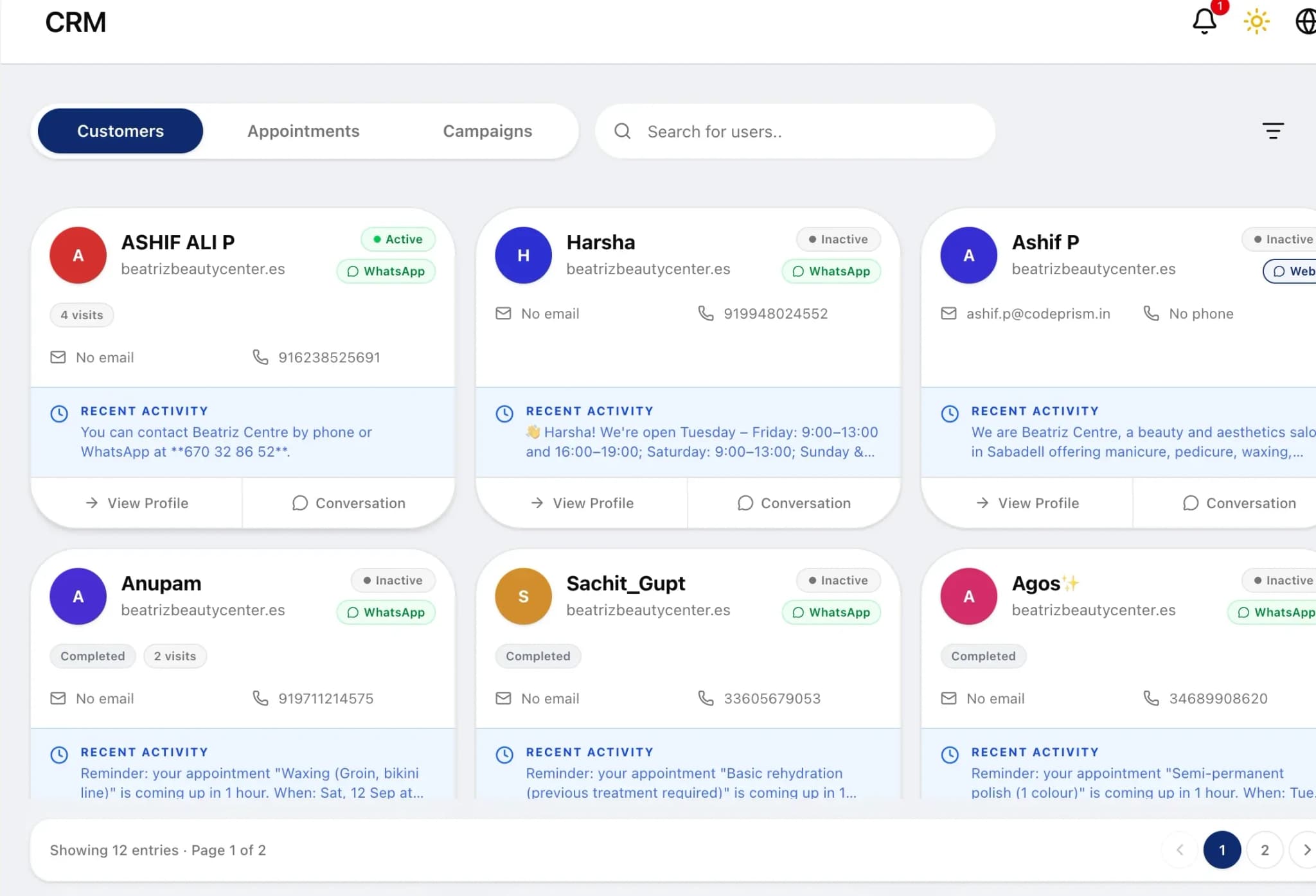
Task: Open Conversation with Ashif P
Action: 1239,503
